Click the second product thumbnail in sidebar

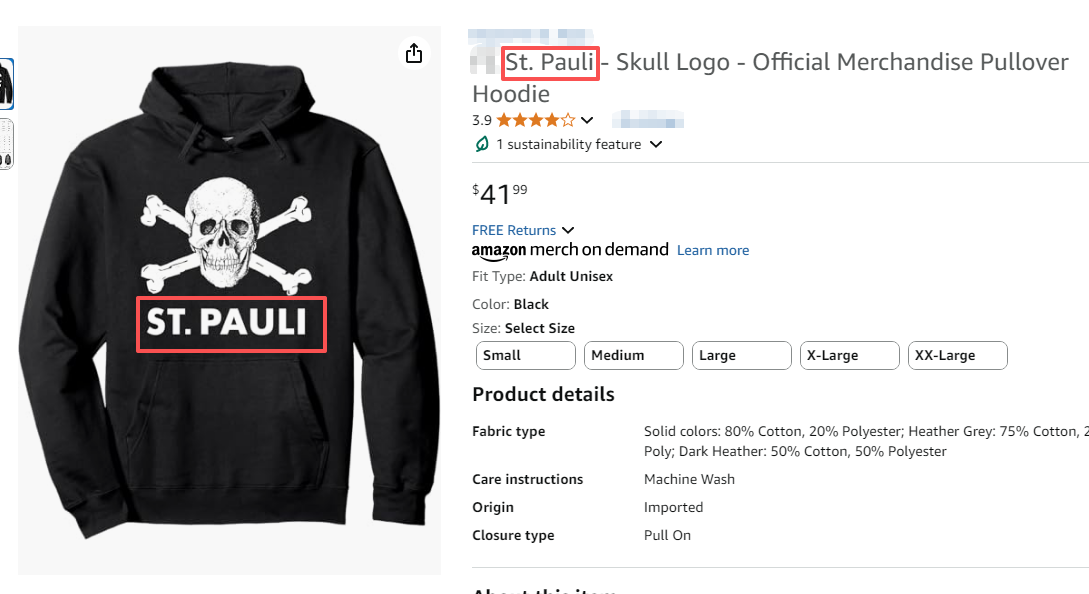(5, 143)
